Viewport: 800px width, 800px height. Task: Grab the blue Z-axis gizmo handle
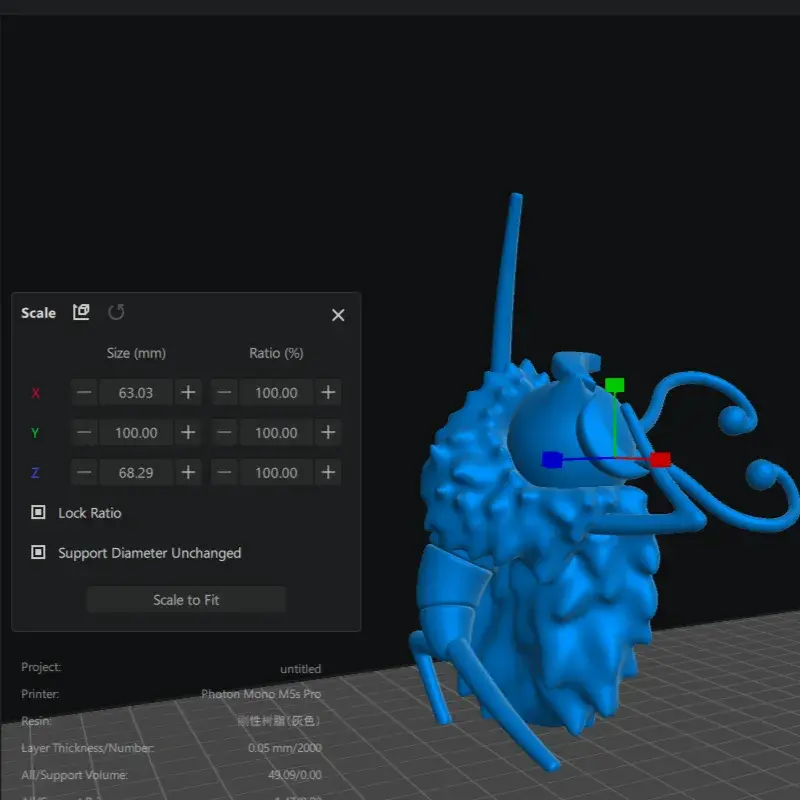[550, 460]
